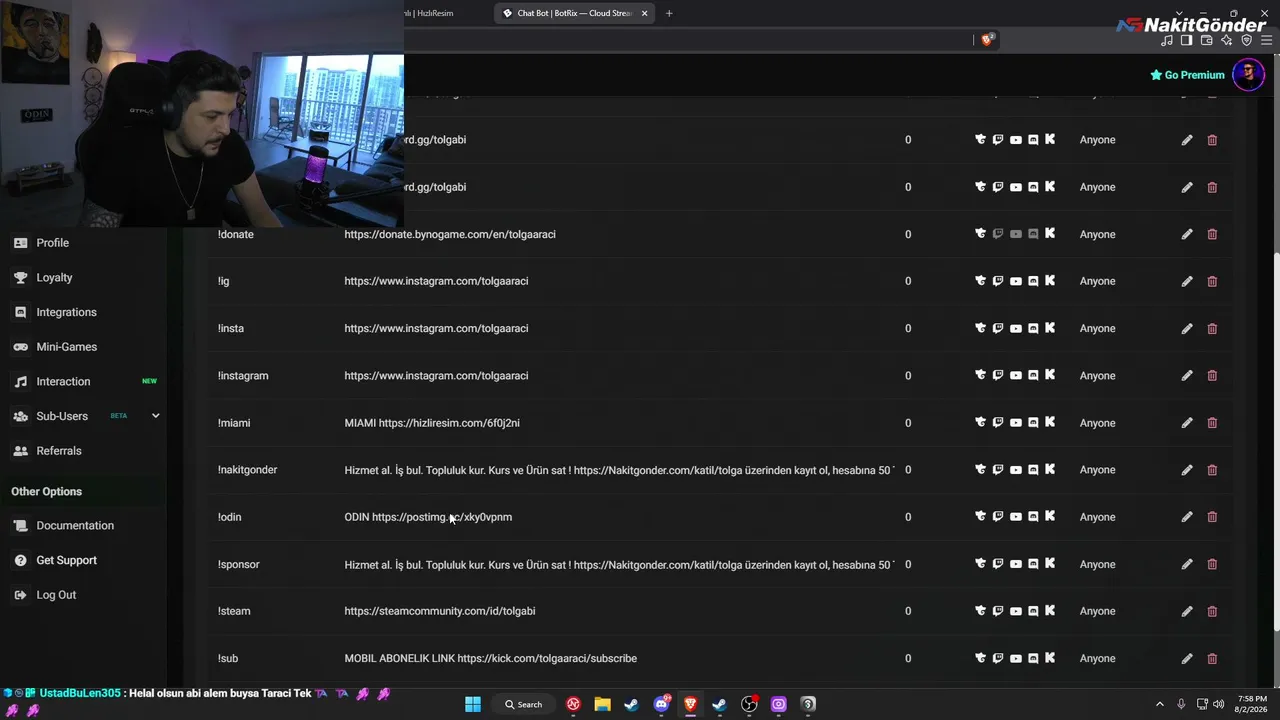Toggle YouTube platform for the !instagram command
The height and width of the screenshot is (720, 1280).
click(1015, 376)
